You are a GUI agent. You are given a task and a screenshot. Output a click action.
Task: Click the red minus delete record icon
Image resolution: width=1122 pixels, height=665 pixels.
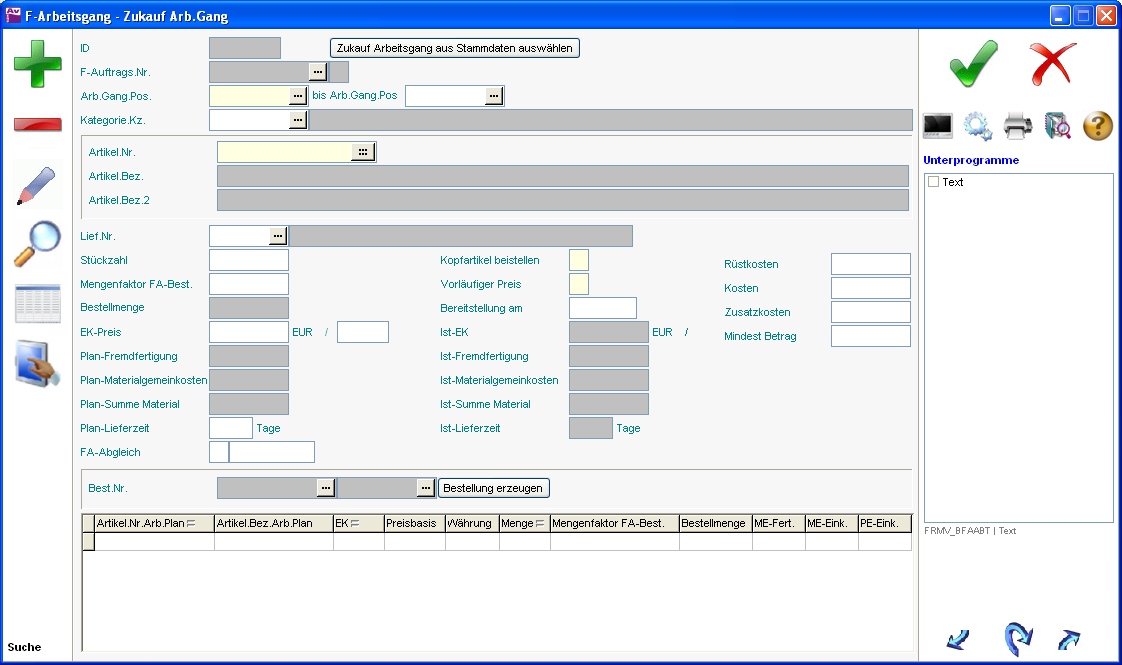[x=37, y=124]
